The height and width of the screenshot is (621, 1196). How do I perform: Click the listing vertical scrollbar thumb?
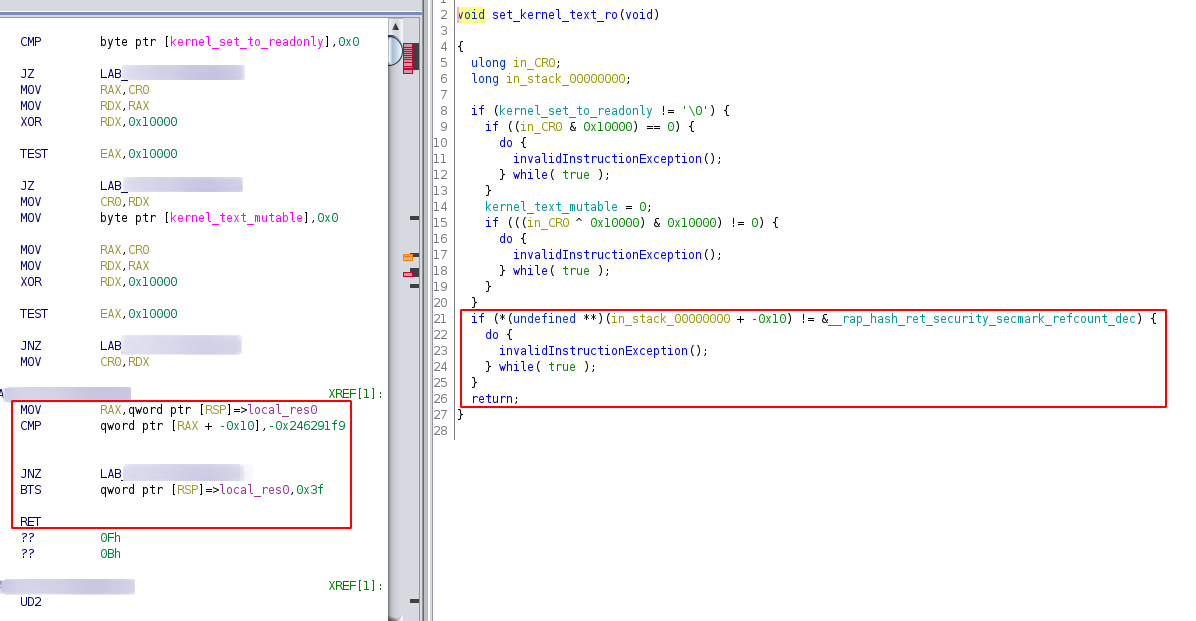click(395, 51)
